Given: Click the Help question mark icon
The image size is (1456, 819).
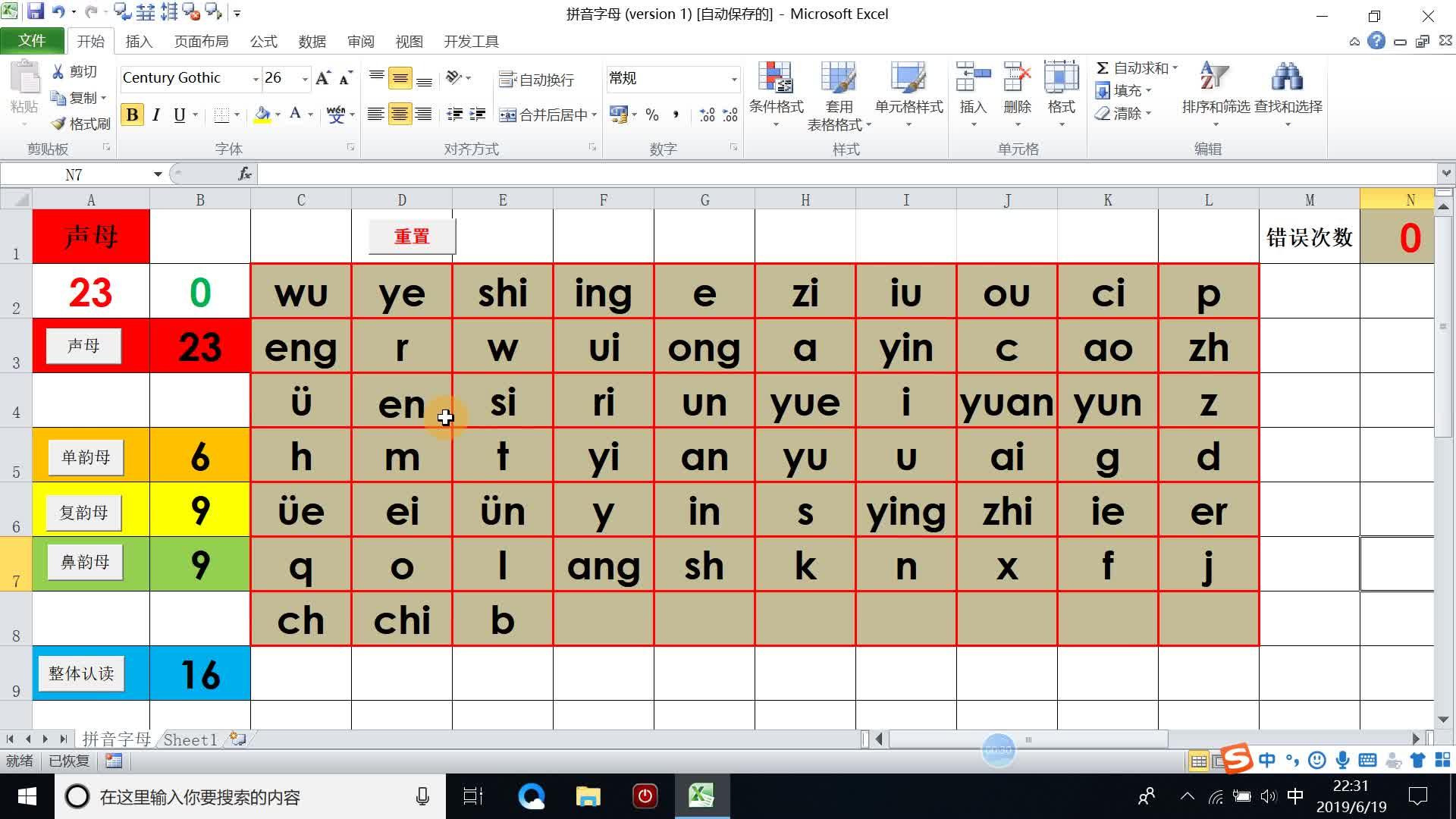Looking at the screenshot, I should coord(1376,41).
